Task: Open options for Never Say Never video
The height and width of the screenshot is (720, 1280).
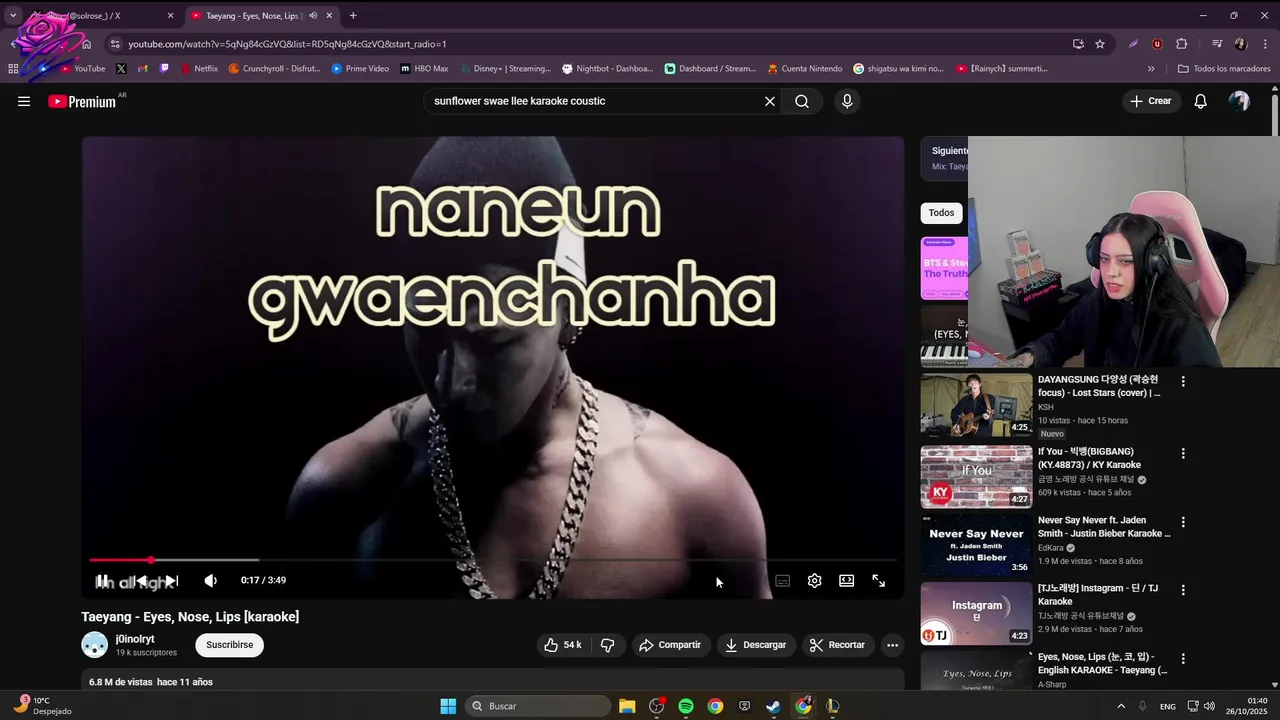Action: 1183,522
